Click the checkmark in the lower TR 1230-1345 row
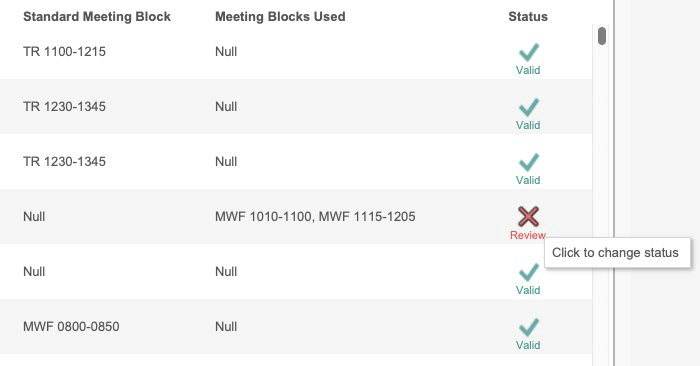This screenshot has width=700, height=366. (x=529, y=162)
